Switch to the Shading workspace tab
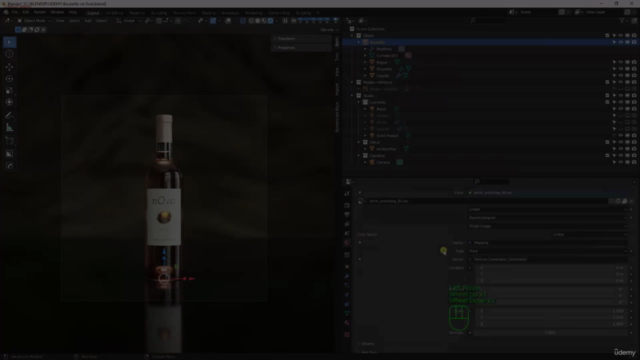This screenshot has width=640, height=360. [x=208, y=13]
